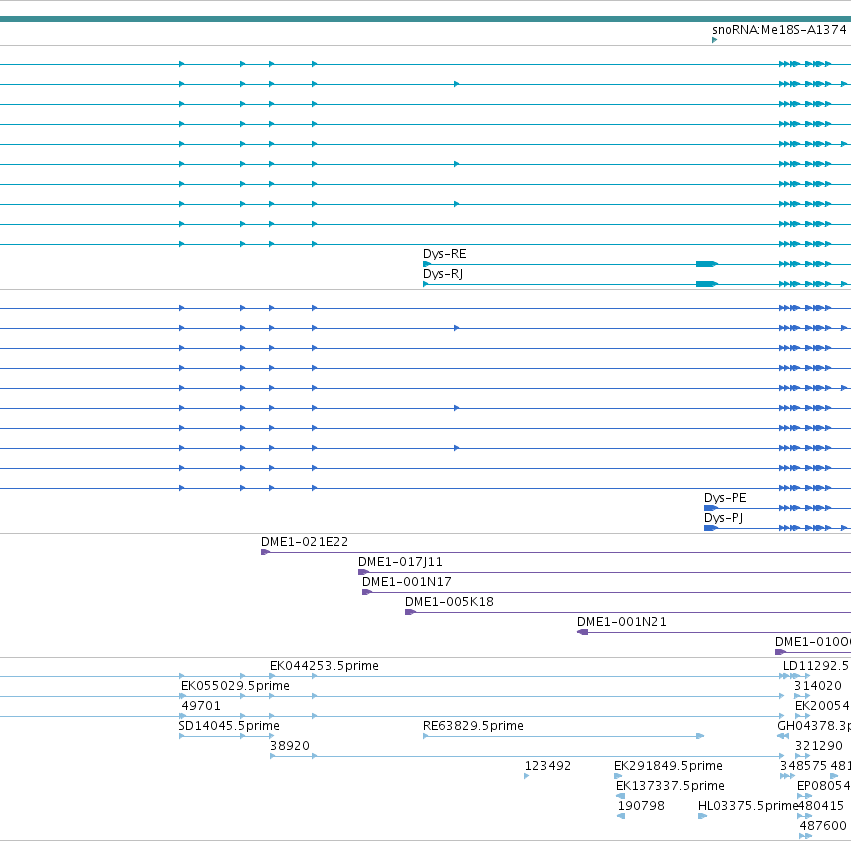Select the HL03375.5prime EST label
The height and width of the screenshot is (841, 851).
pos(748,807)
